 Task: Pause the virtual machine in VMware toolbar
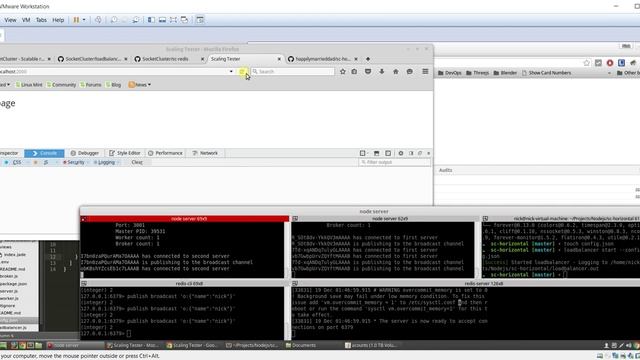tap(76, 20)
